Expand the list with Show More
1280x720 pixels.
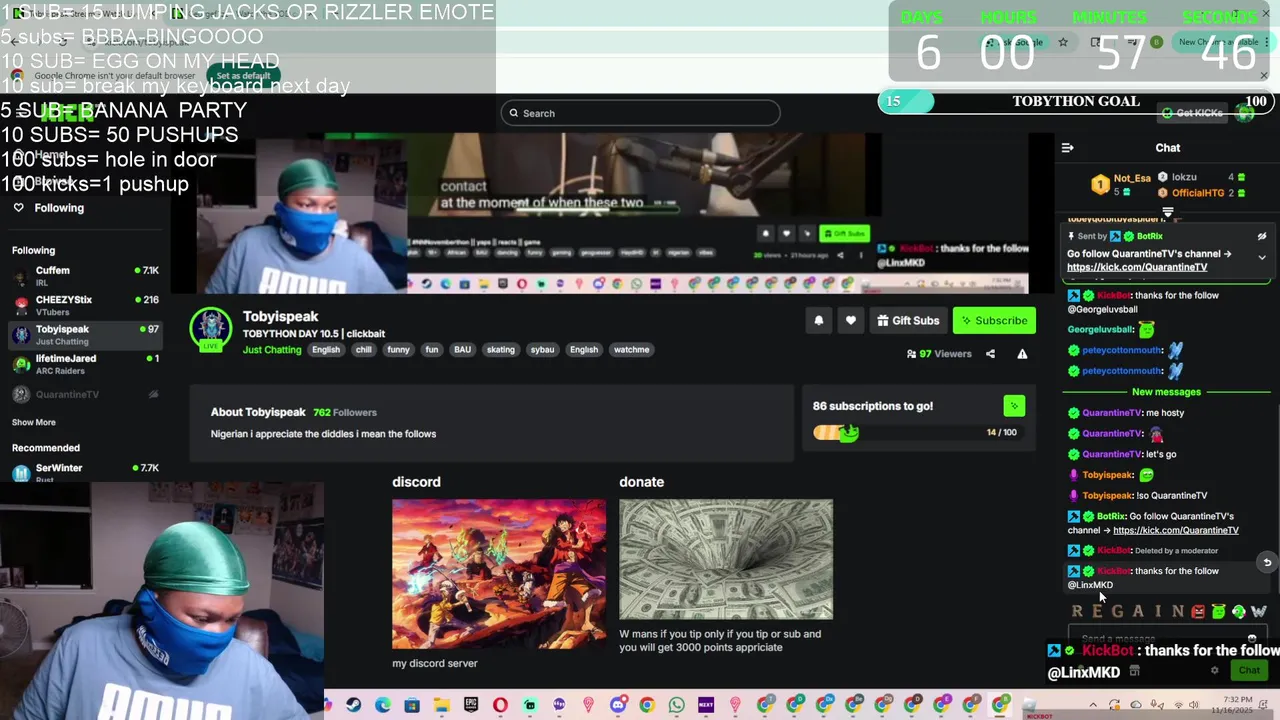[34, 422]
